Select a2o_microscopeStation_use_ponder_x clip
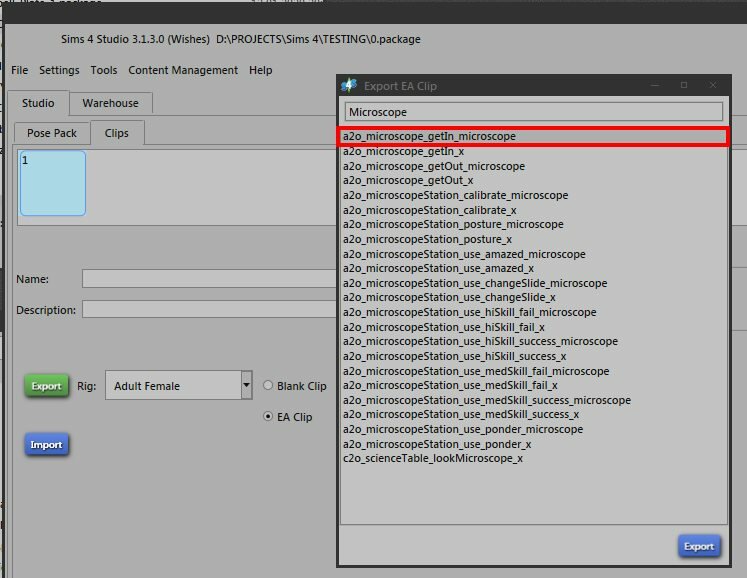 click(534, 444)
